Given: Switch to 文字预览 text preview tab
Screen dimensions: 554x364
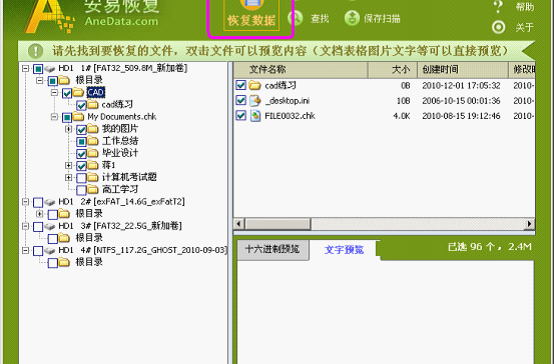Looking at the screenshot, I should click(344, 250).
